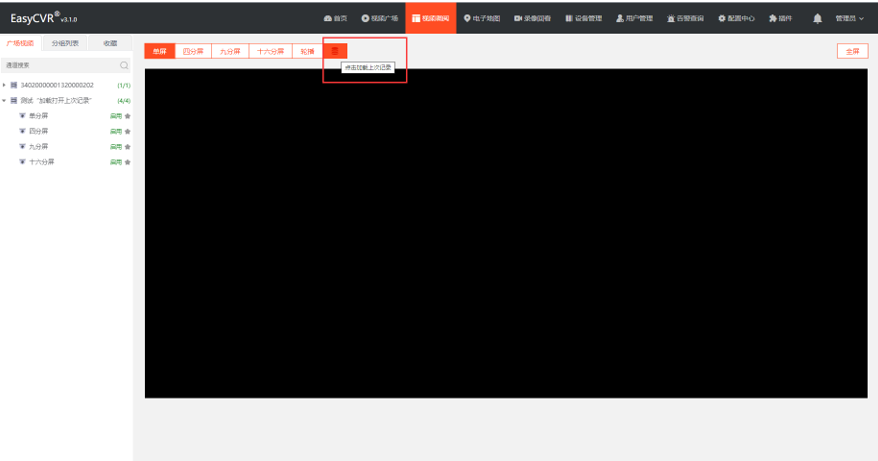Open 配置中心 configuration center
Viewport: 878px width, 461px height.
click(x=736, y=18)
